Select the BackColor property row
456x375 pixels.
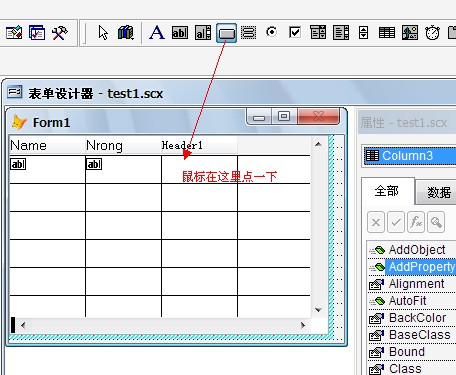click(x=412, y=318)
